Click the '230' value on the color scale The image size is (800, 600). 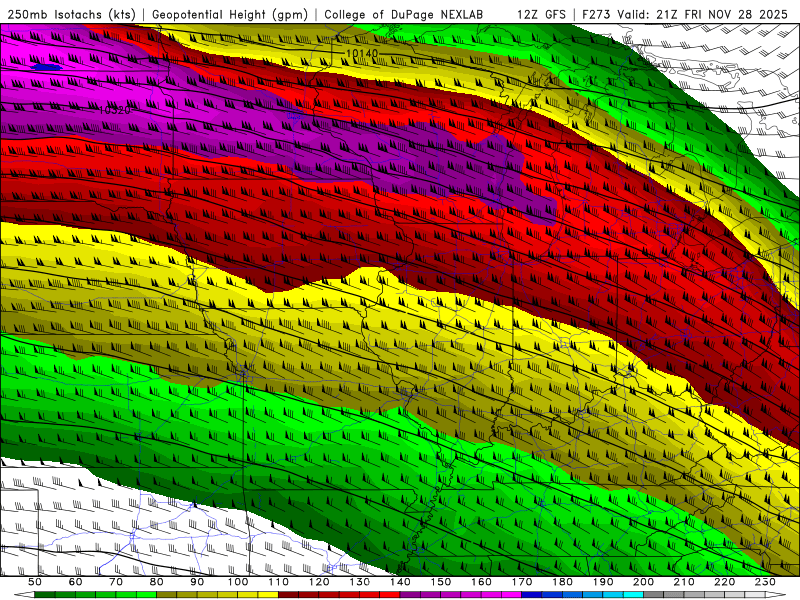pos(765,582)
